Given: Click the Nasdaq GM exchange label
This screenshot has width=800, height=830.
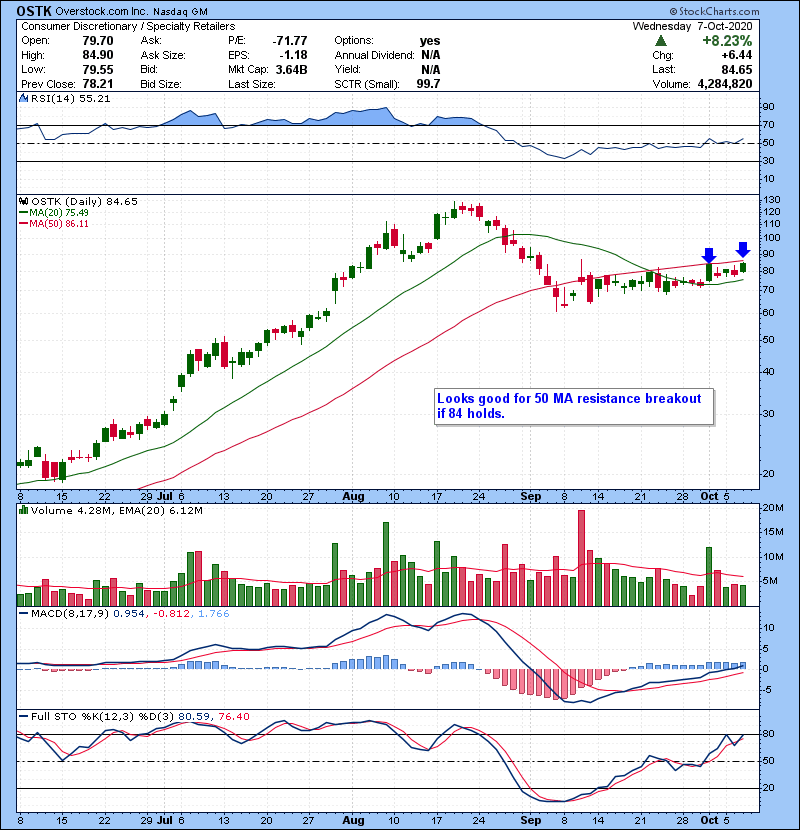Looking at the screenshot, I should tap(181, 11).
